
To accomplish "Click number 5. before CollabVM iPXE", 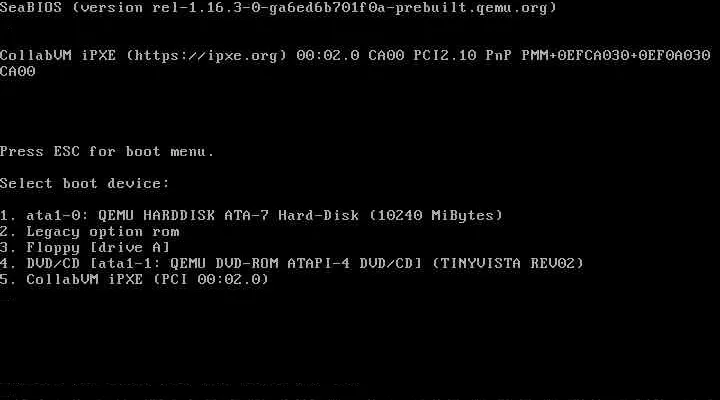I will tap(8, 279).
